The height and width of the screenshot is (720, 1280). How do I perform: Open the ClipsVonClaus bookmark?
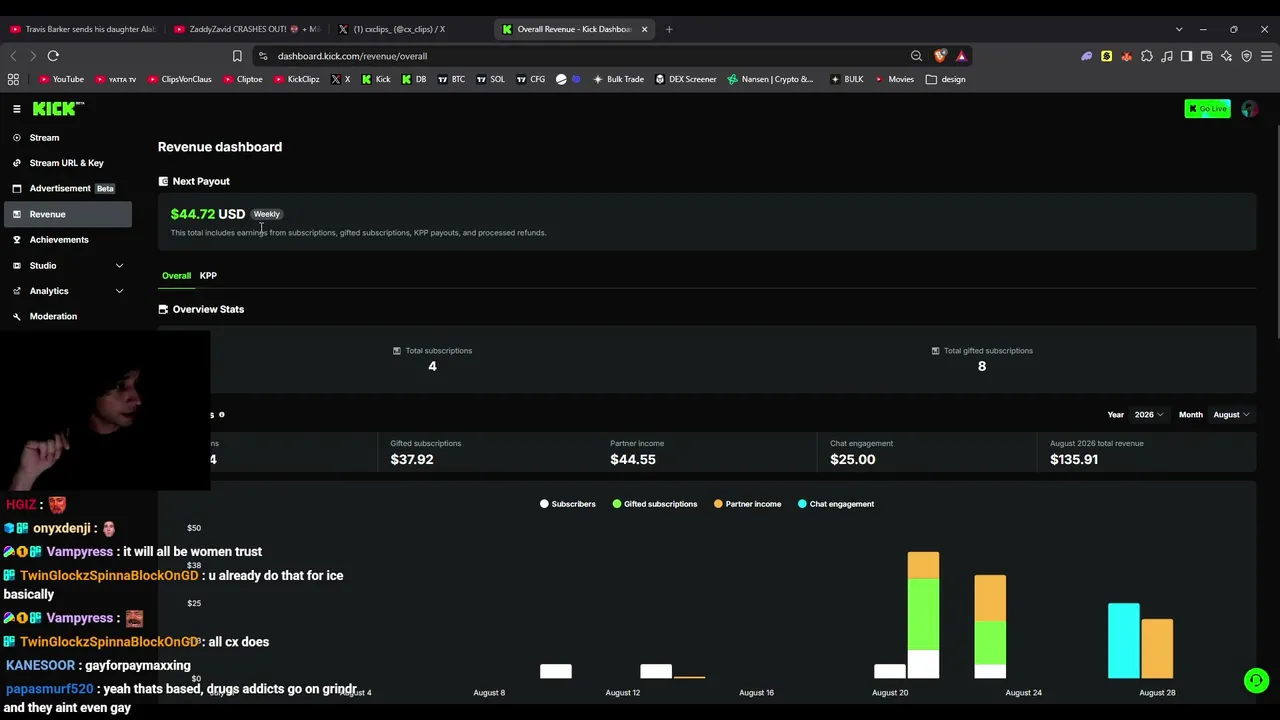[x=179, y=79]
